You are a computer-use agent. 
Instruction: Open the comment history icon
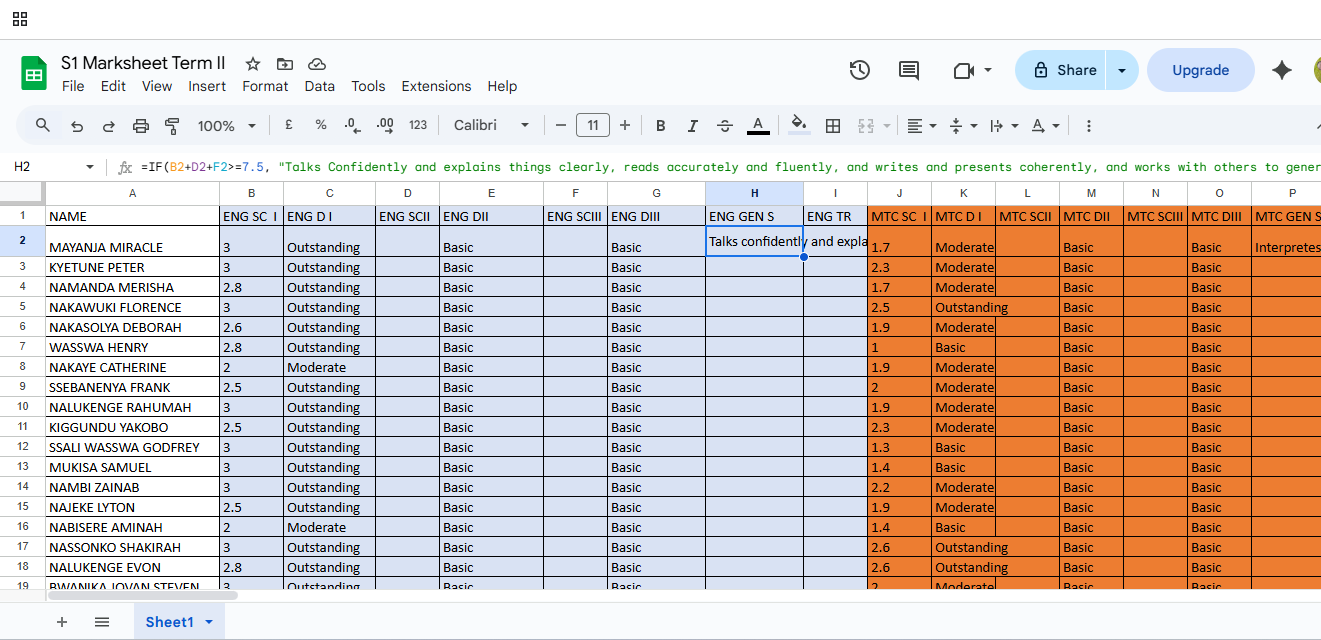(x=908, y=70)
